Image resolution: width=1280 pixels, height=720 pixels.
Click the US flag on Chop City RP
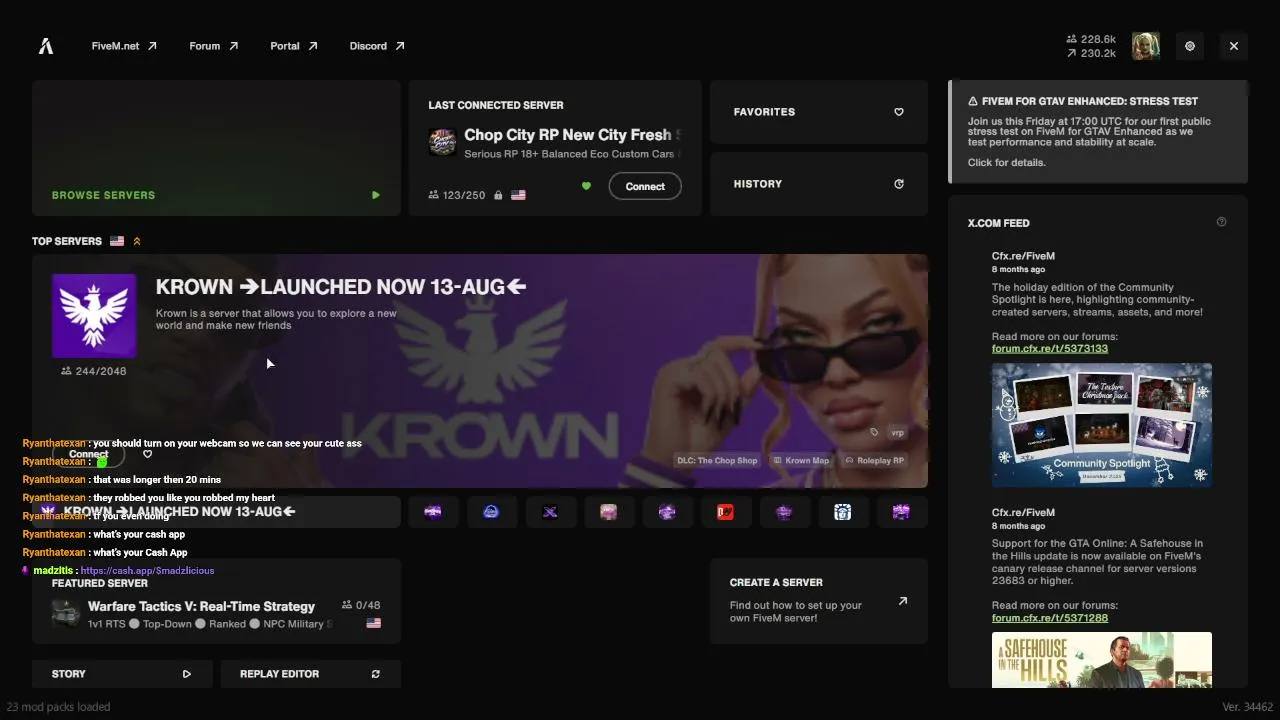tap(518, 195)
